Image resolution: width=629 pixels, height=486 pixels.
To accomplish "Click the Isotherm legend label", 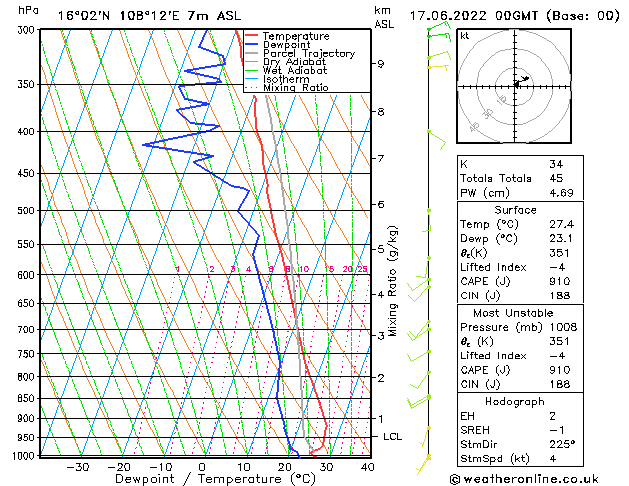I will pyautogui.click(x=286, y=79).
